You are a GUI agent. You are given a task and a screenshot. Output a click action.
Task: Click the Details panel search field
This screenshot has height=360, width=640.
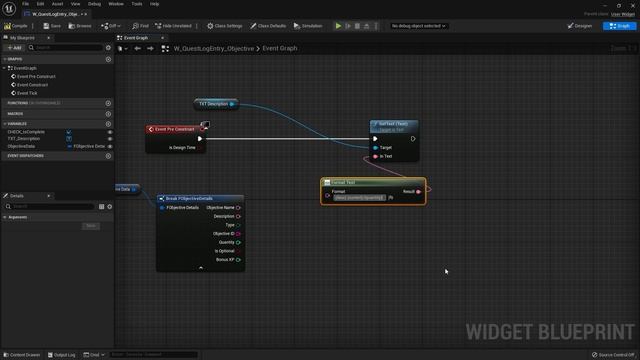pos(50,207)
